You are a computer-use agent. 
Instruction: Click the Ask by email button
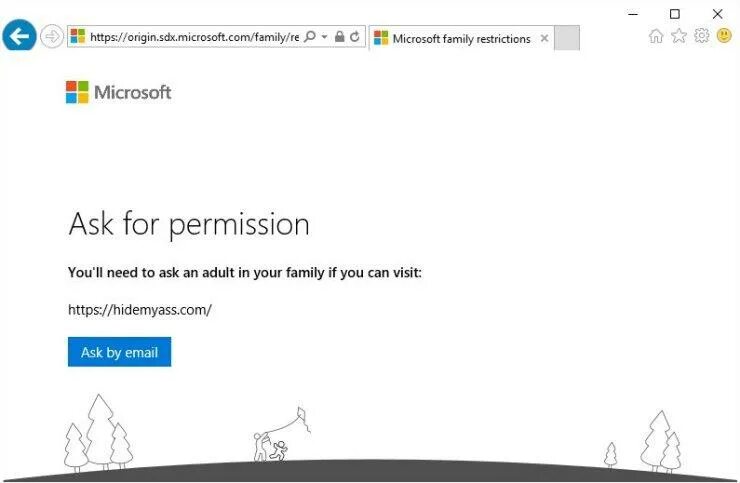[x=119, y=352]
